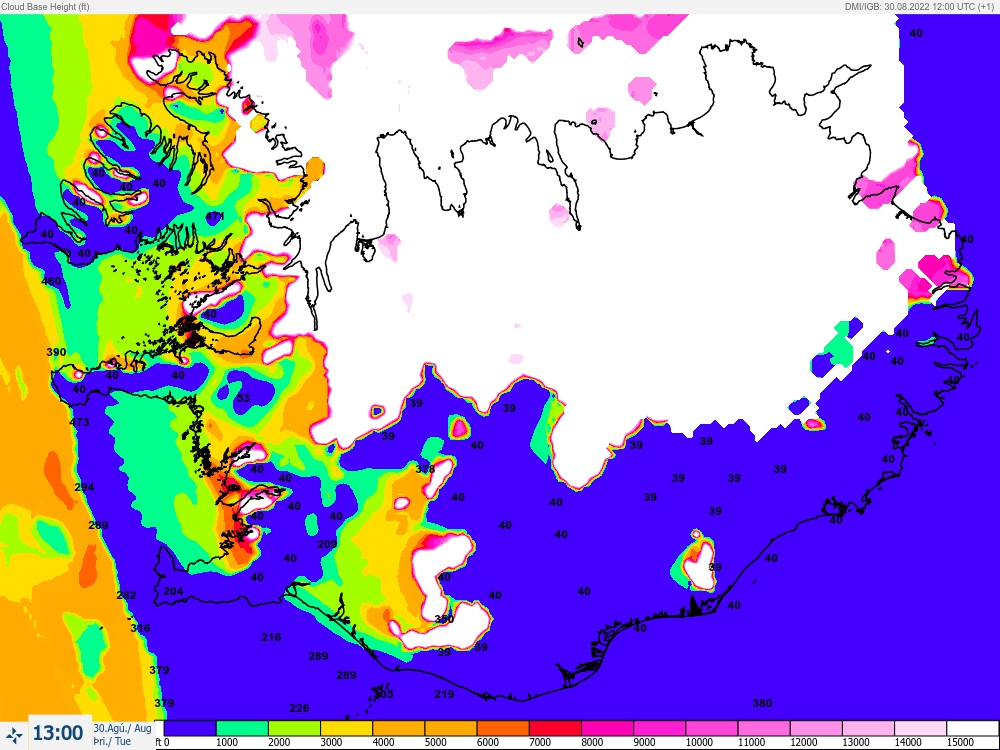The image size is (1000, 750).
Task: Click the map value 226
Action: tap(299, 708)
